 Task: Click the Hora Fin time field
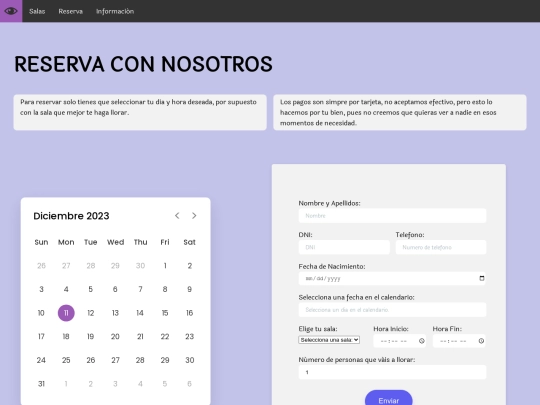459,341
